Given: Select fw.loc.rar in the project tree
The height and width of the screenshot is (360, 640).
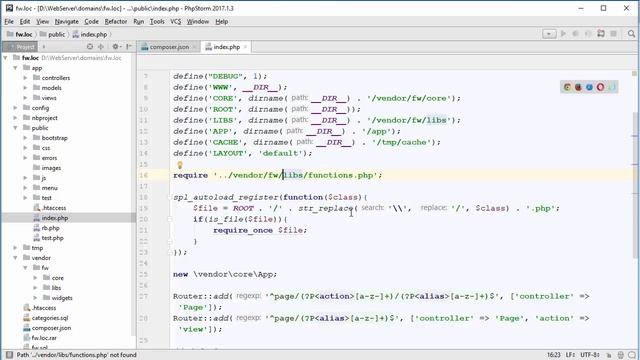Looking at the screenshot, I should tap(44, 338).
